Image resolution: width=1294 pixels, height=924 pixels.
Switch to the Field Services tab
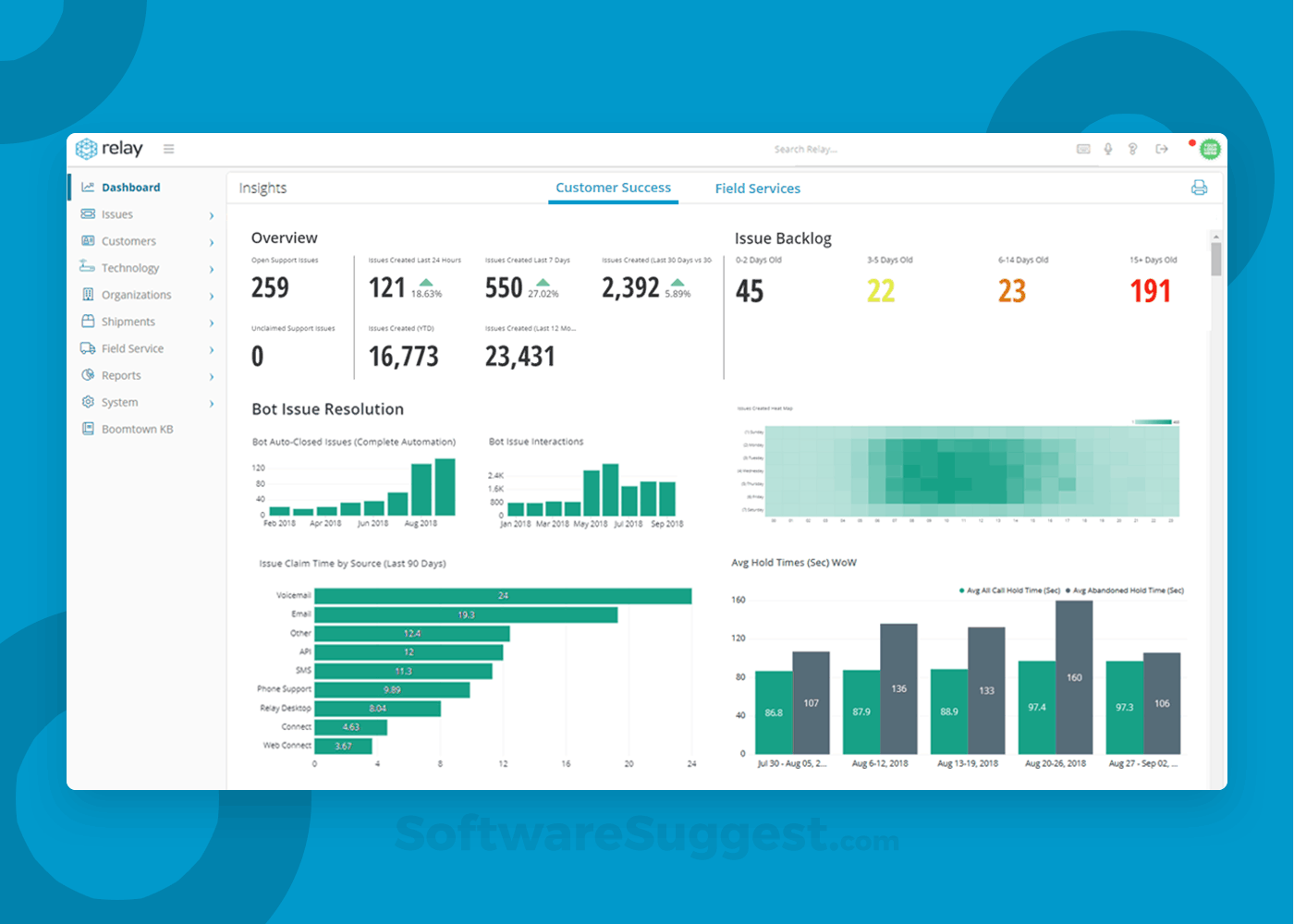point(757,188)
